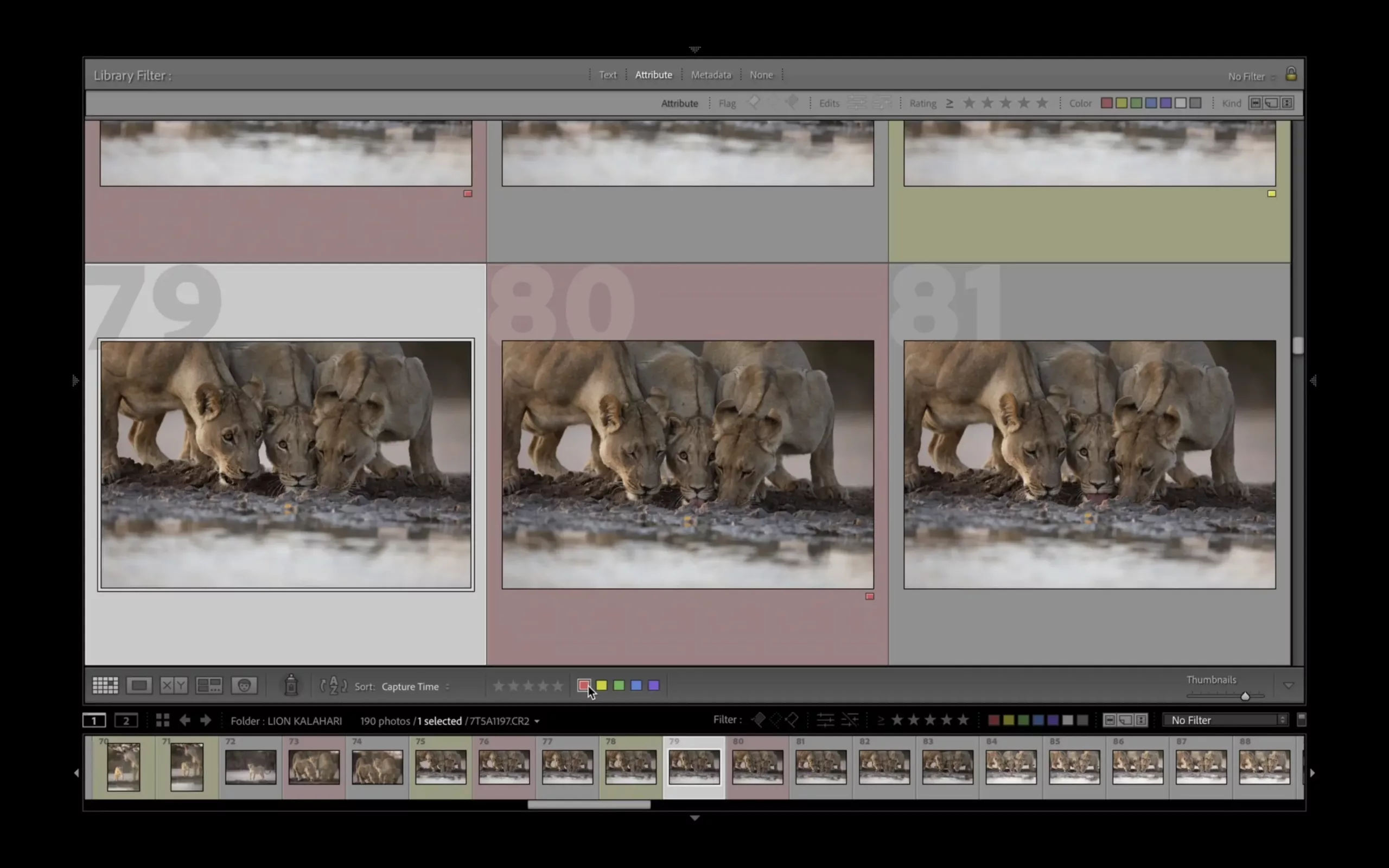Select None filter tab
The height and width of the screenshot is (868, 1389).
point(761,75)
